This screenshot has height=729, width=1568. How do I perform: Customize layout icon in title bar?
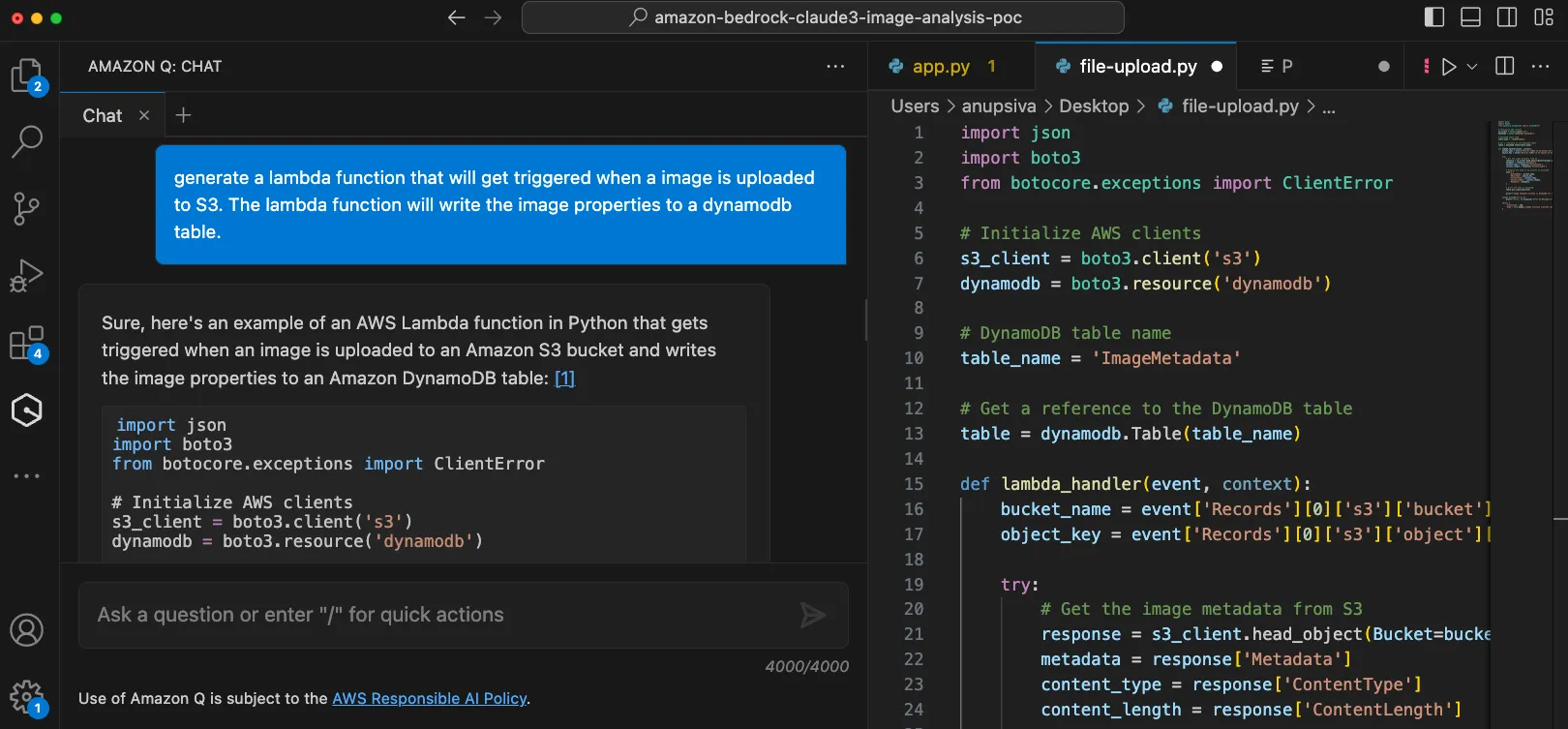1544,17
